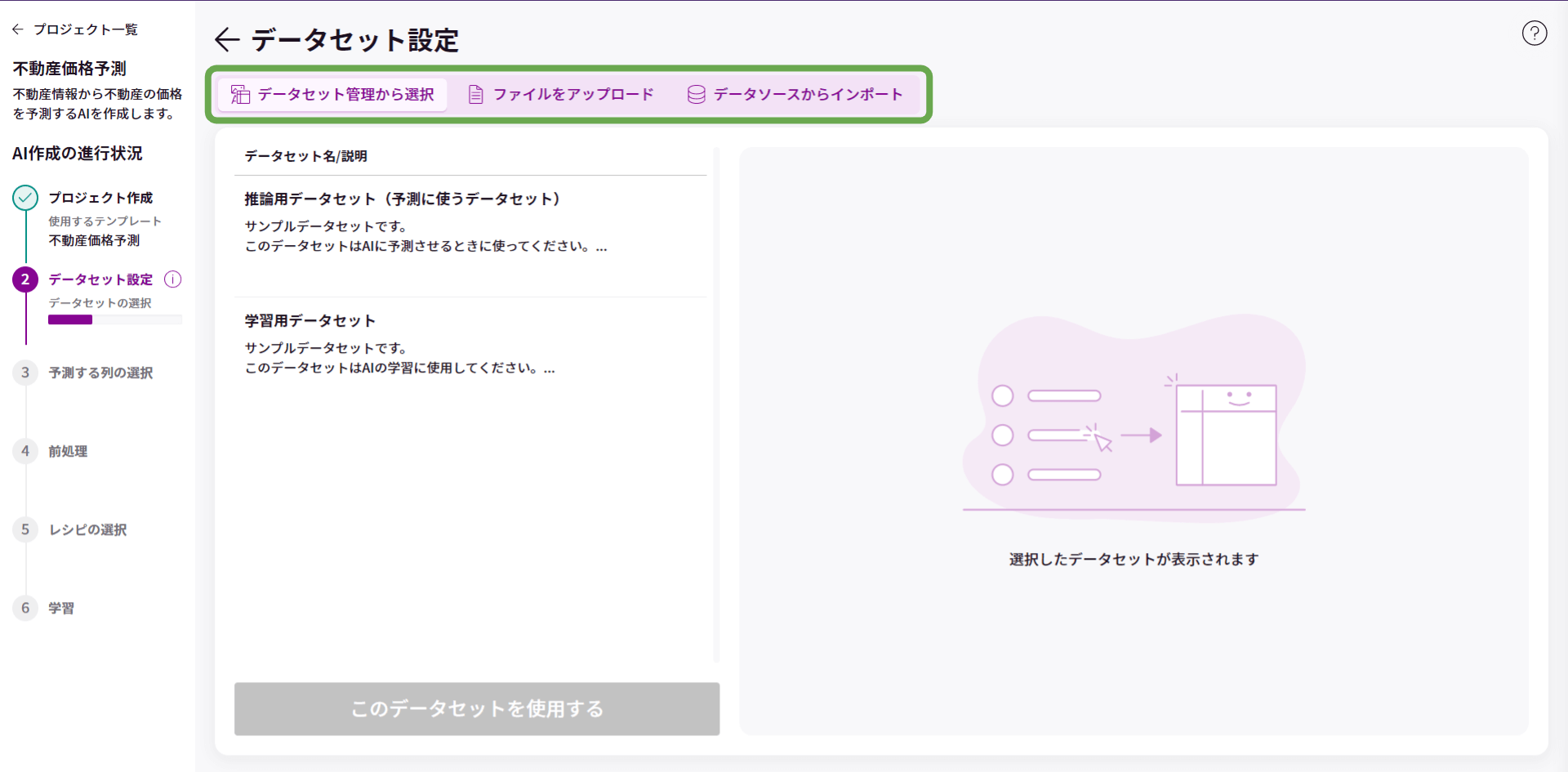1568x772 pixels.
Task: Click the database icon in import tab
Action: click(x=697, y=95)
